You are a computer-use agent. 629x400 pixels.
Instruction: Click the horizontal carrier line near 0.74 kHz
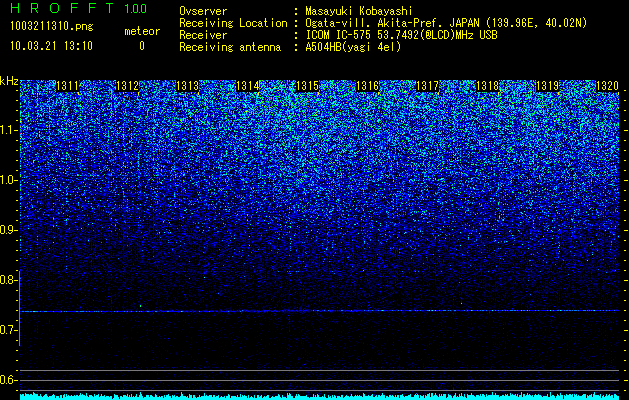pos(319,311)
